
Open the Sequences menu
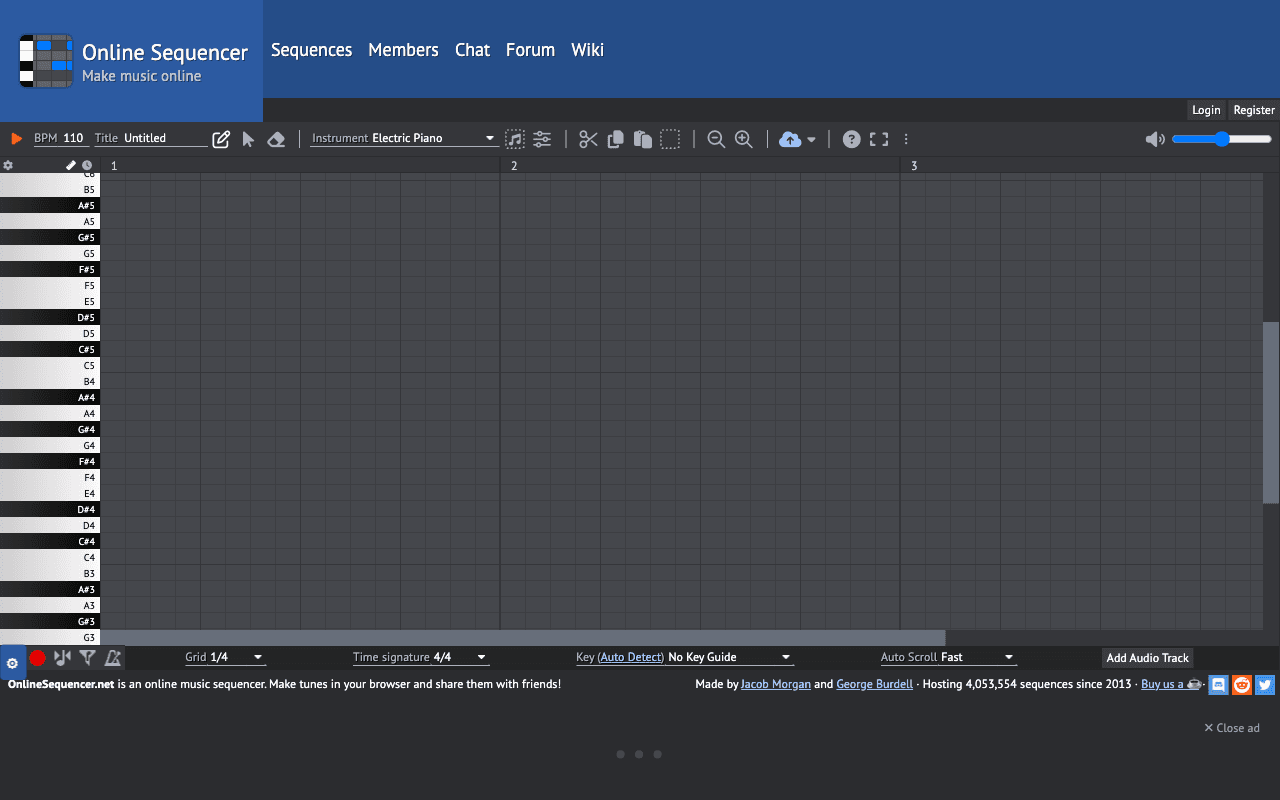pos(311,50)
